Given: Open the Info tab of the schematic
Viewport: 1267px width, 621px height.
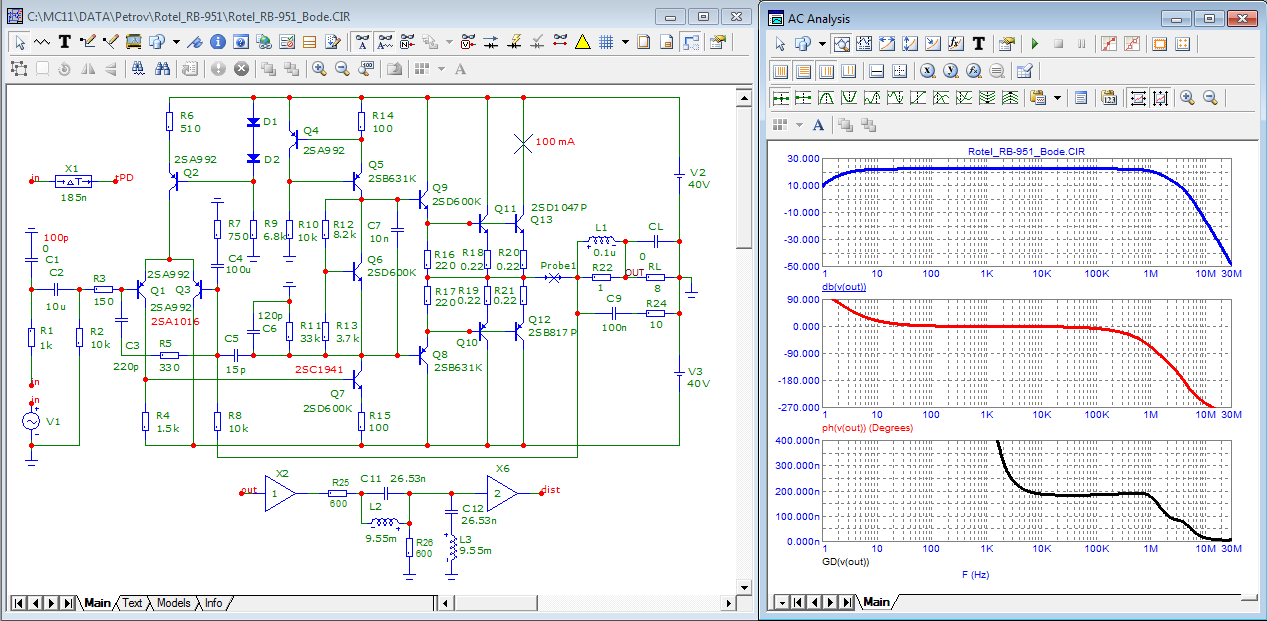Looking at the screenshot, I should tap(213, 603).
